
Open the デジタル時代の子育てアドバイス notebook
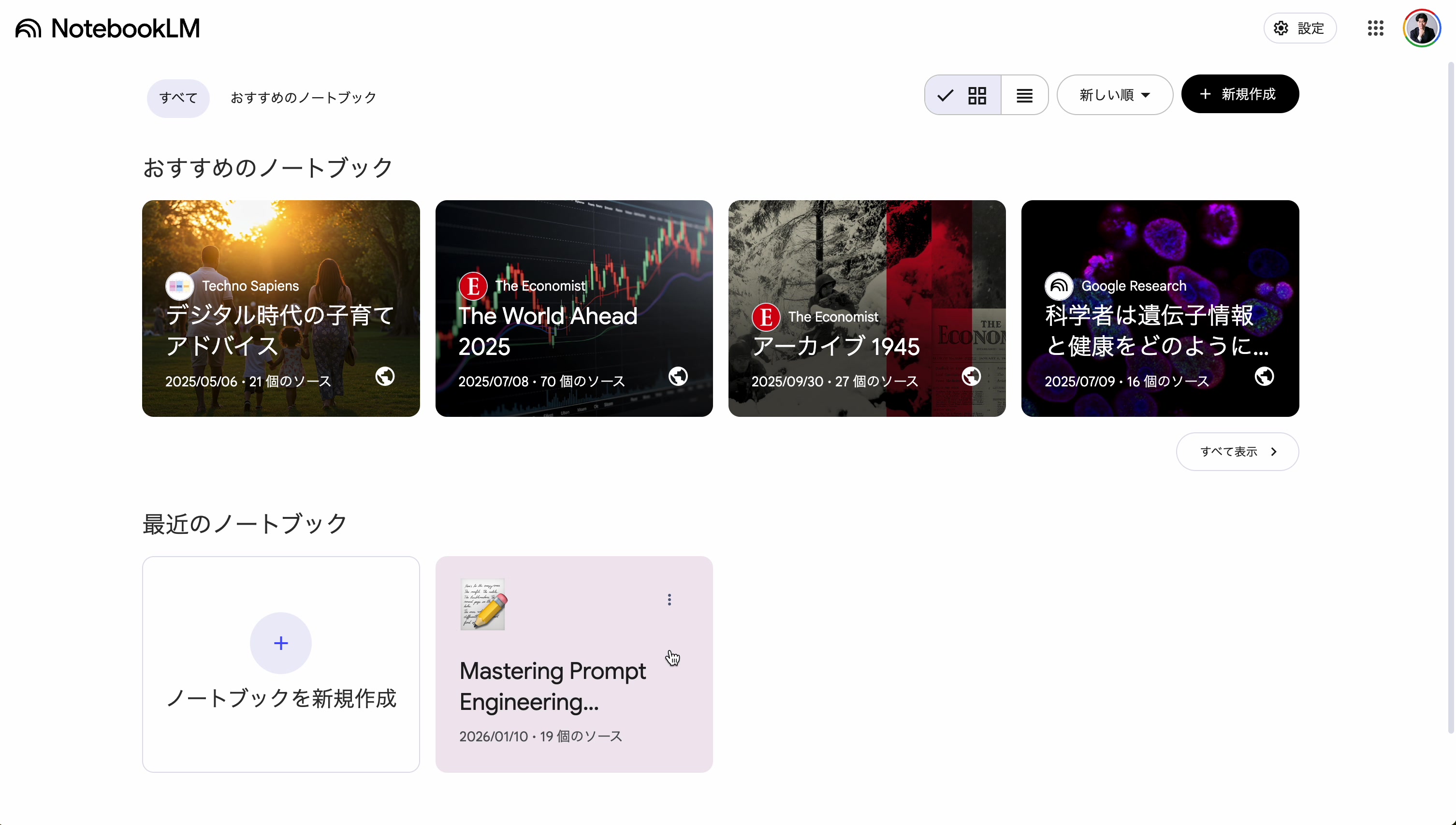[x=280, y=309]
